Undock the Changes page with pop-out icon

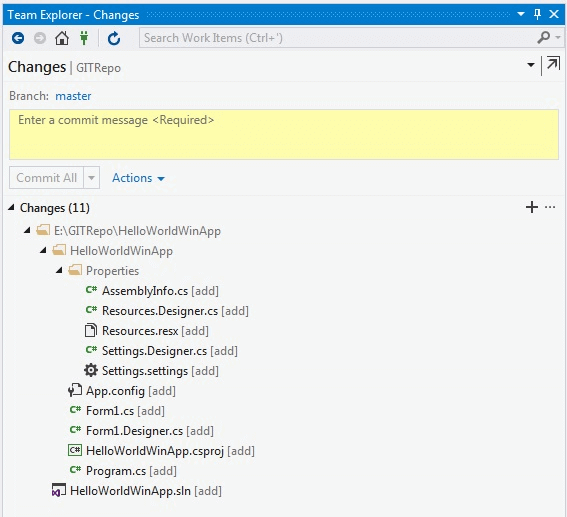point(553,64)
